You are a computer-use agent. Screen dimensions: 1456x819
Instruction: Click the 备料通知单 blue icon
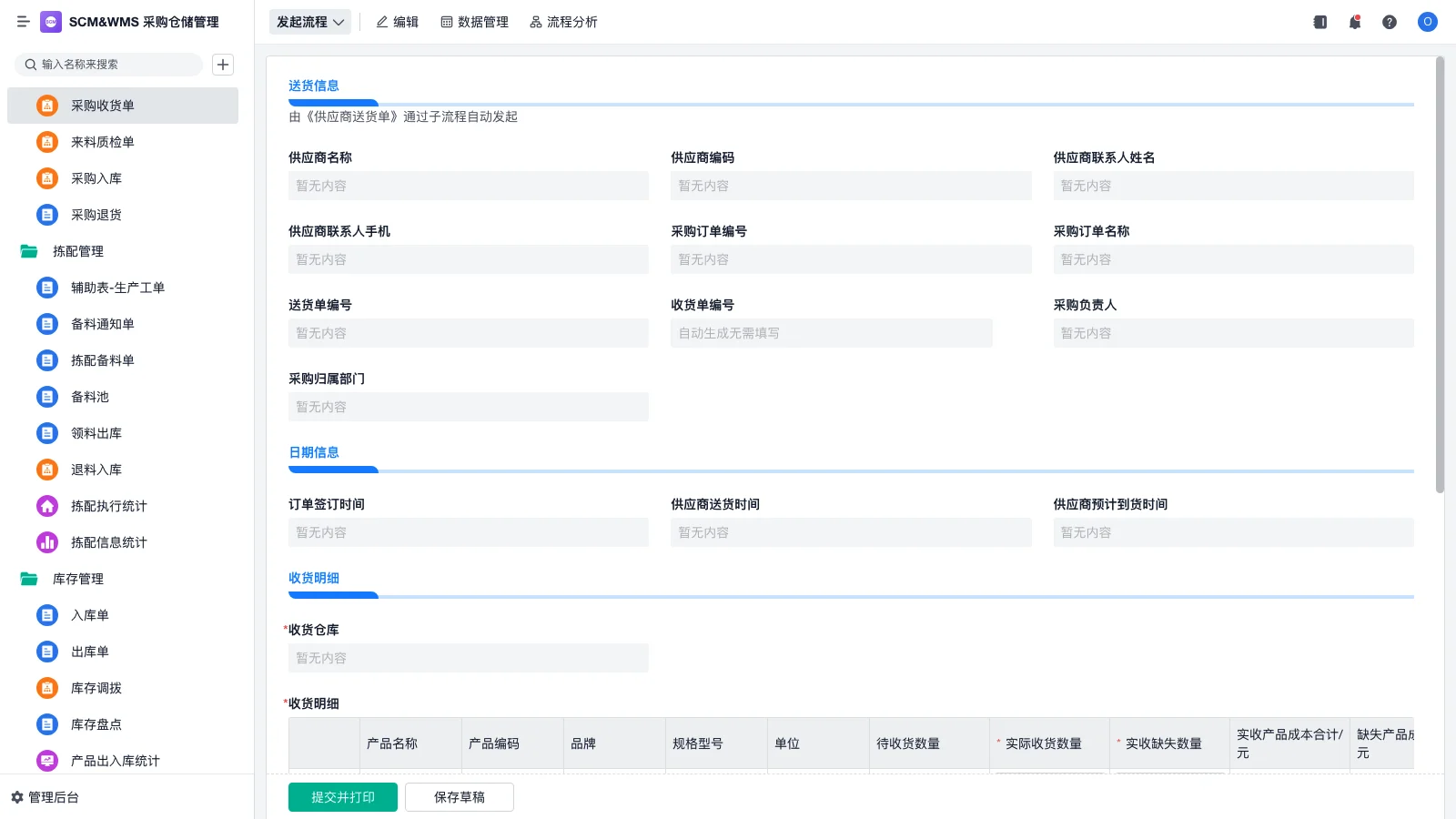(x=47, y=324)
